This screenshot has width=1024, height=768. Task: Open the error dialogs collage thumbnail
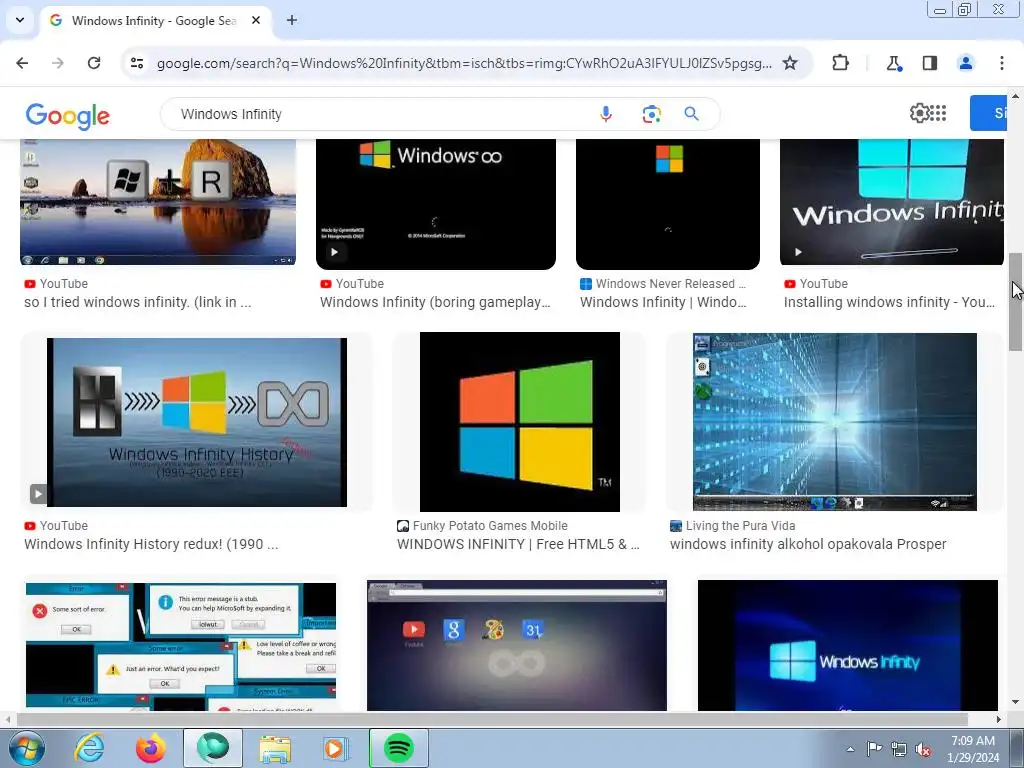pyautogui.click(x=181, y=646)
